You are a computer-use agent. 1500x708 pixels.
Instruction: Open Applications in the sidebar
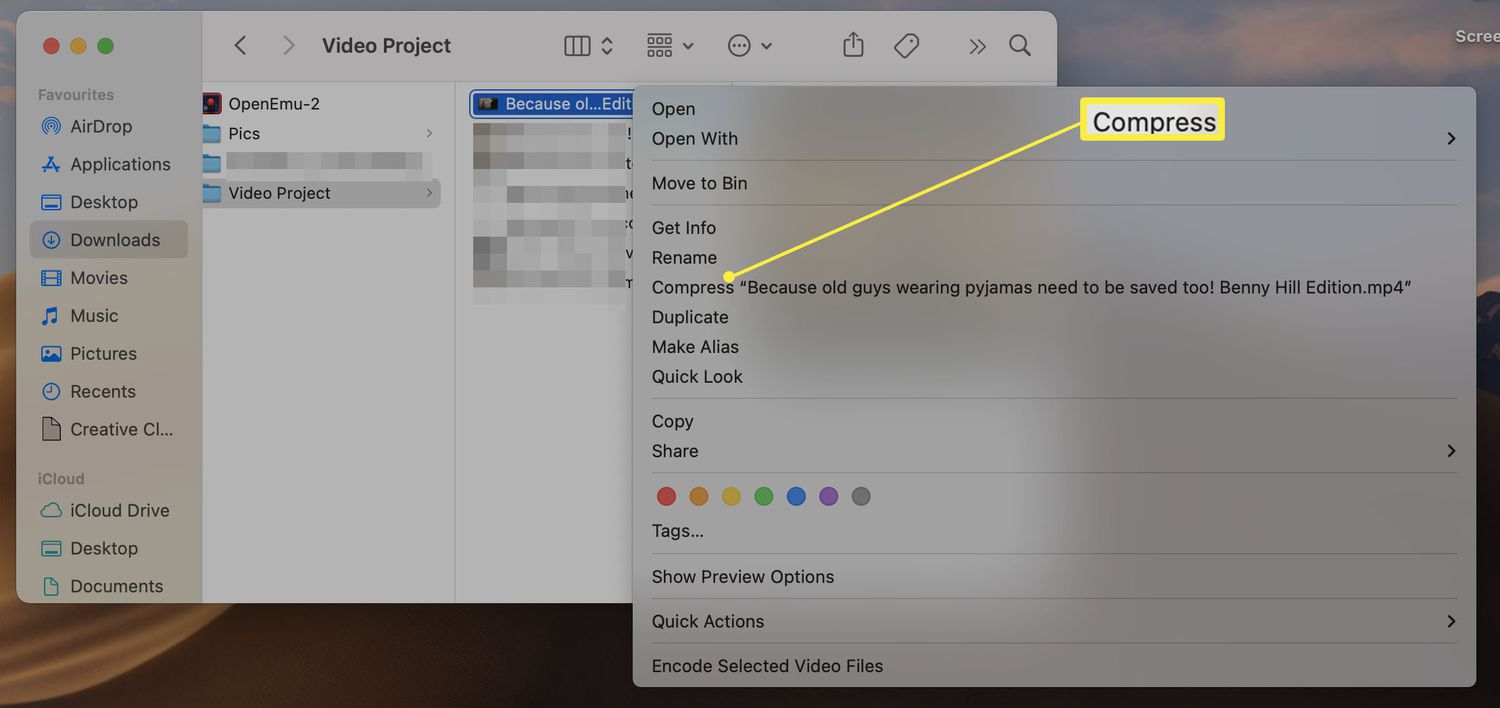coord(120,164)
